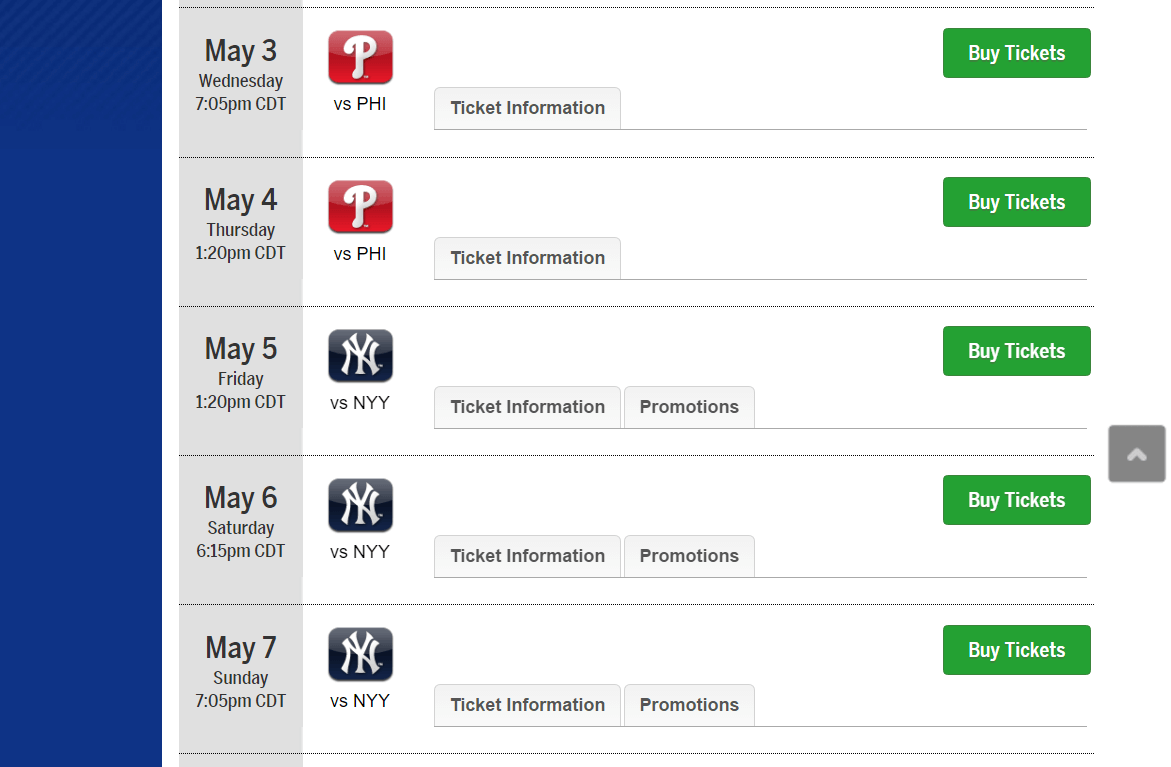Buy tickets for the May 3 game
Viewport: 1171px width, 767px height.
(x=1016, y=53)
